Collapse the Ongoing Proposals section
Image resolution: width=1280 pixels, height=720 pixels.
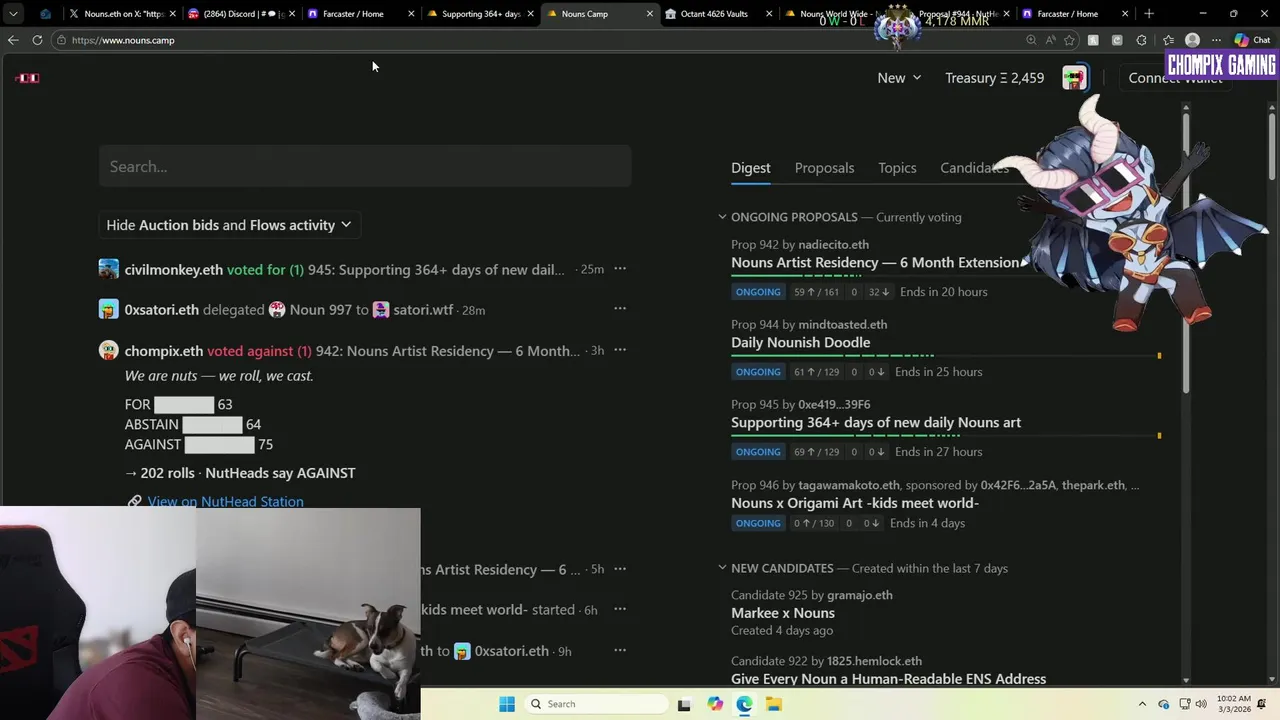(722, 217)
